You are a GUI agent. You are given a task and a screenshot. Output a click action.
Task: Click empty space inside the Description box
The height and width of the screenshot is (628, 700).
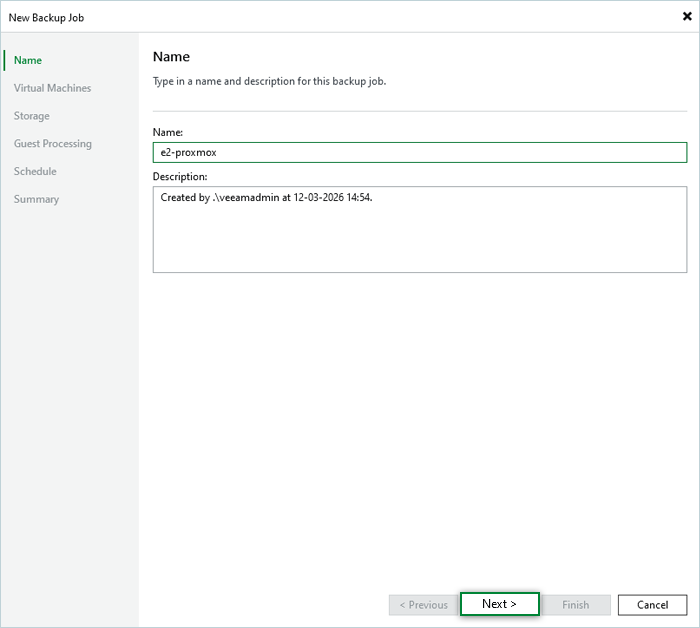click(x=419, y=240)
